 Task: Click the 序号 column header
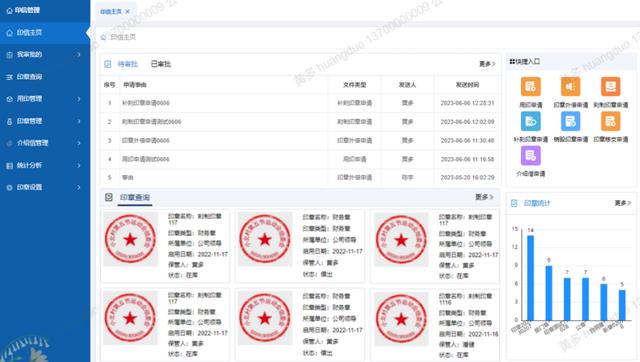pos(109,85)
